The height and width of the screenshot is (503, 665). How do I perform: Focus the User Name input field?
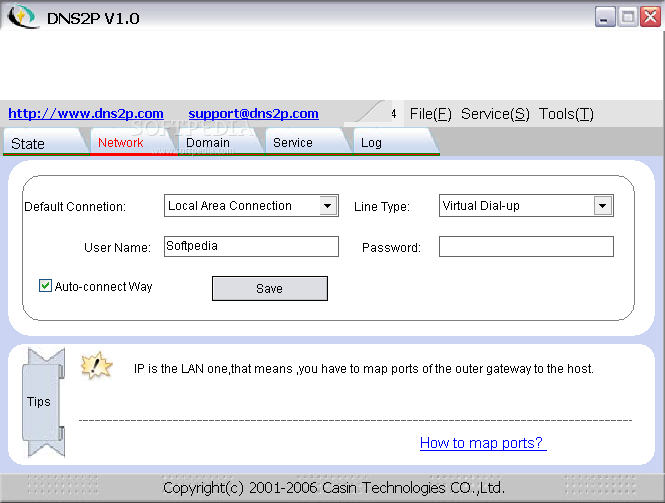point(251,246)
